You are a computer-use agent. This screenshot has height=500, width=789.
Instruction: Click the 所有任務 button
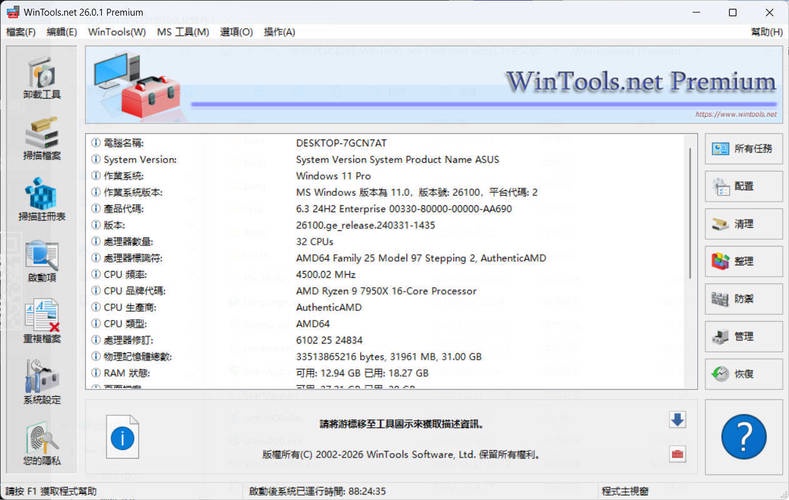(x=743, y=149)
